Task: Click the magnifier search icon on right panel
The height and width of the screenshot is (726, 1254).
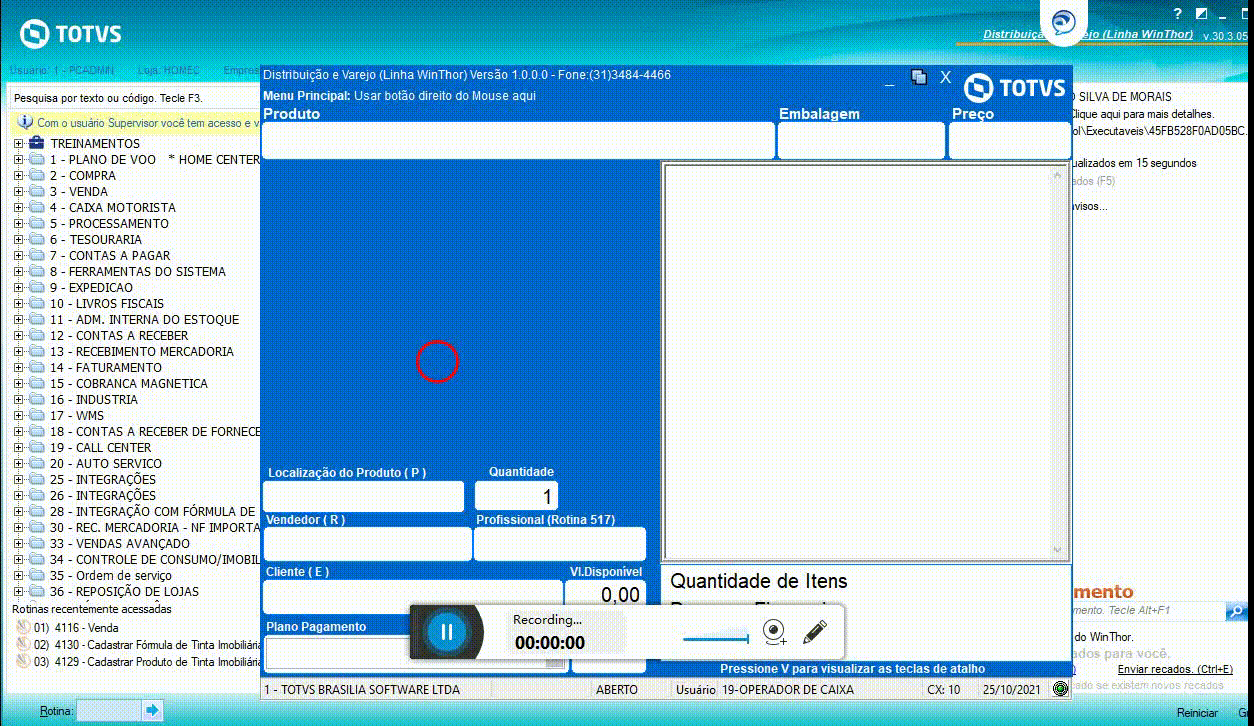Action: [1235, 610]
